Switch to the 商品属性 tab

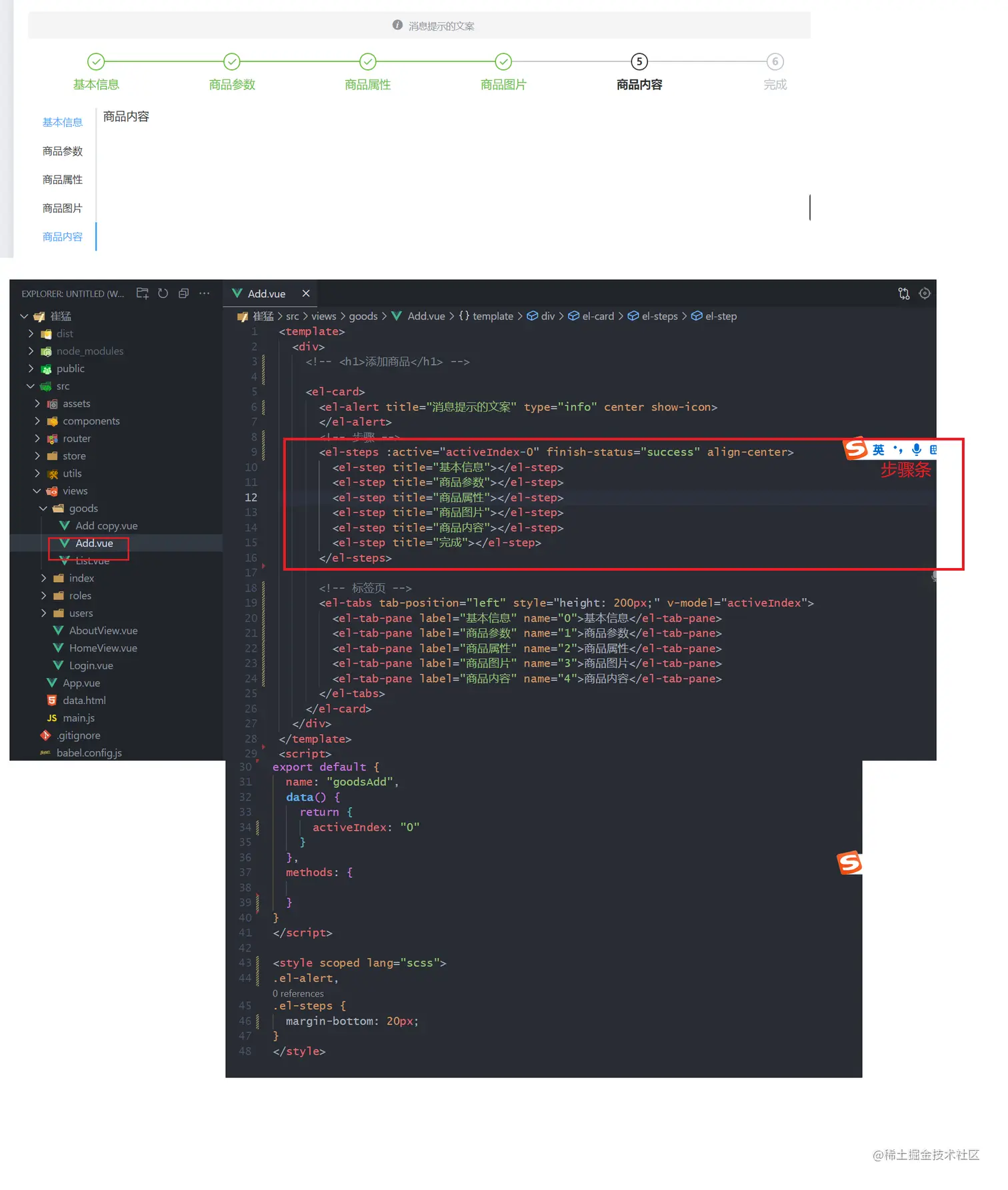[x=63, y=180]
